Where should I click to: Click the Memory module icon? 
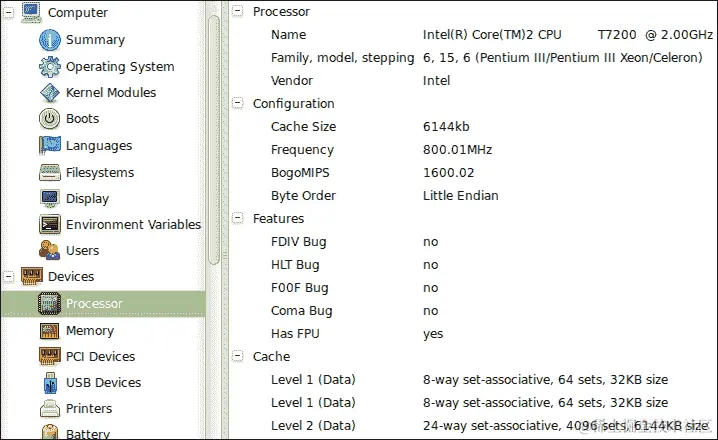point(49,331)
